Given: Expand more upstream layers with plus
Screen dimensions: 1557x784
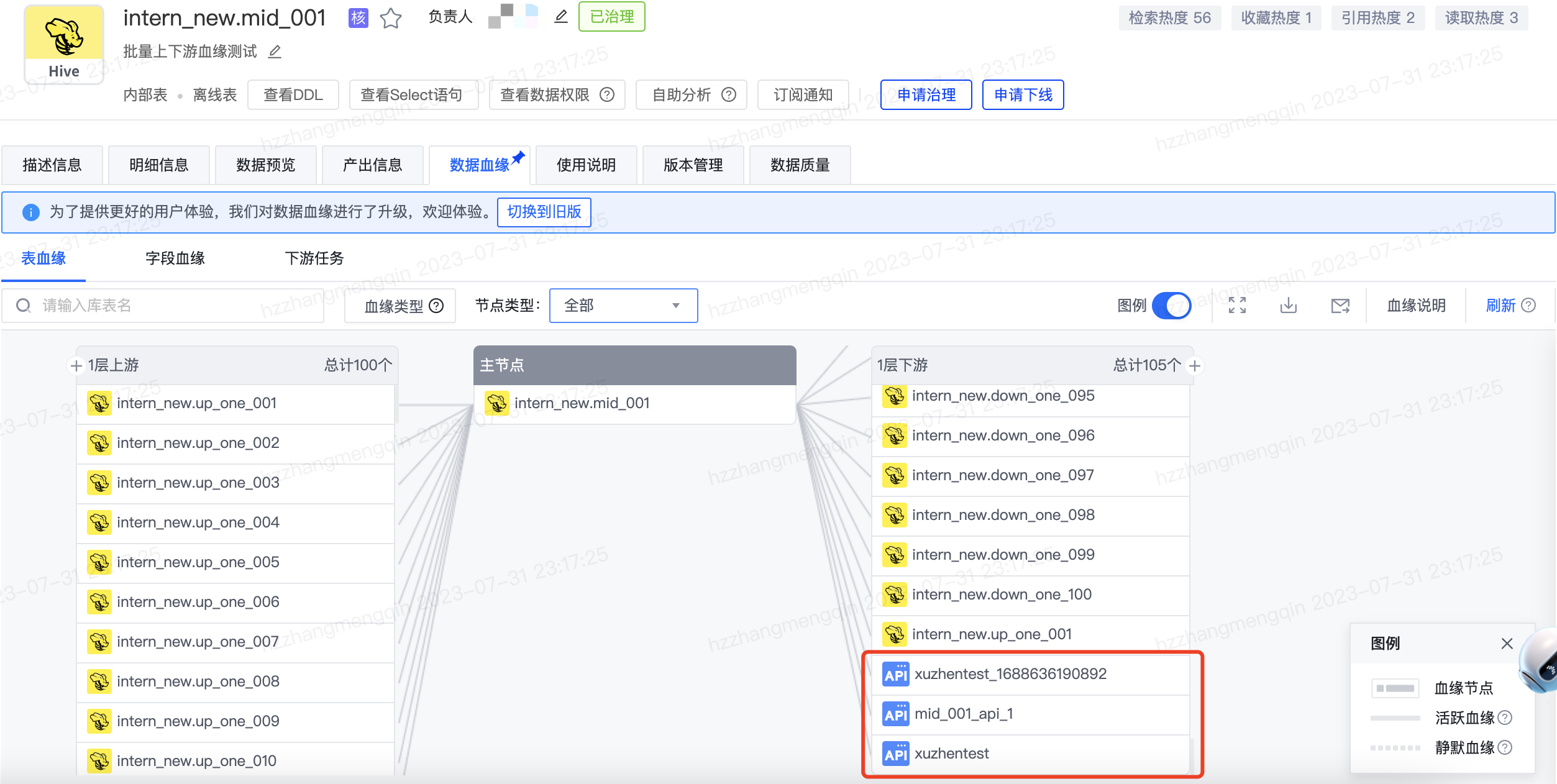Looking at the screenshot, I should (76, 366).
